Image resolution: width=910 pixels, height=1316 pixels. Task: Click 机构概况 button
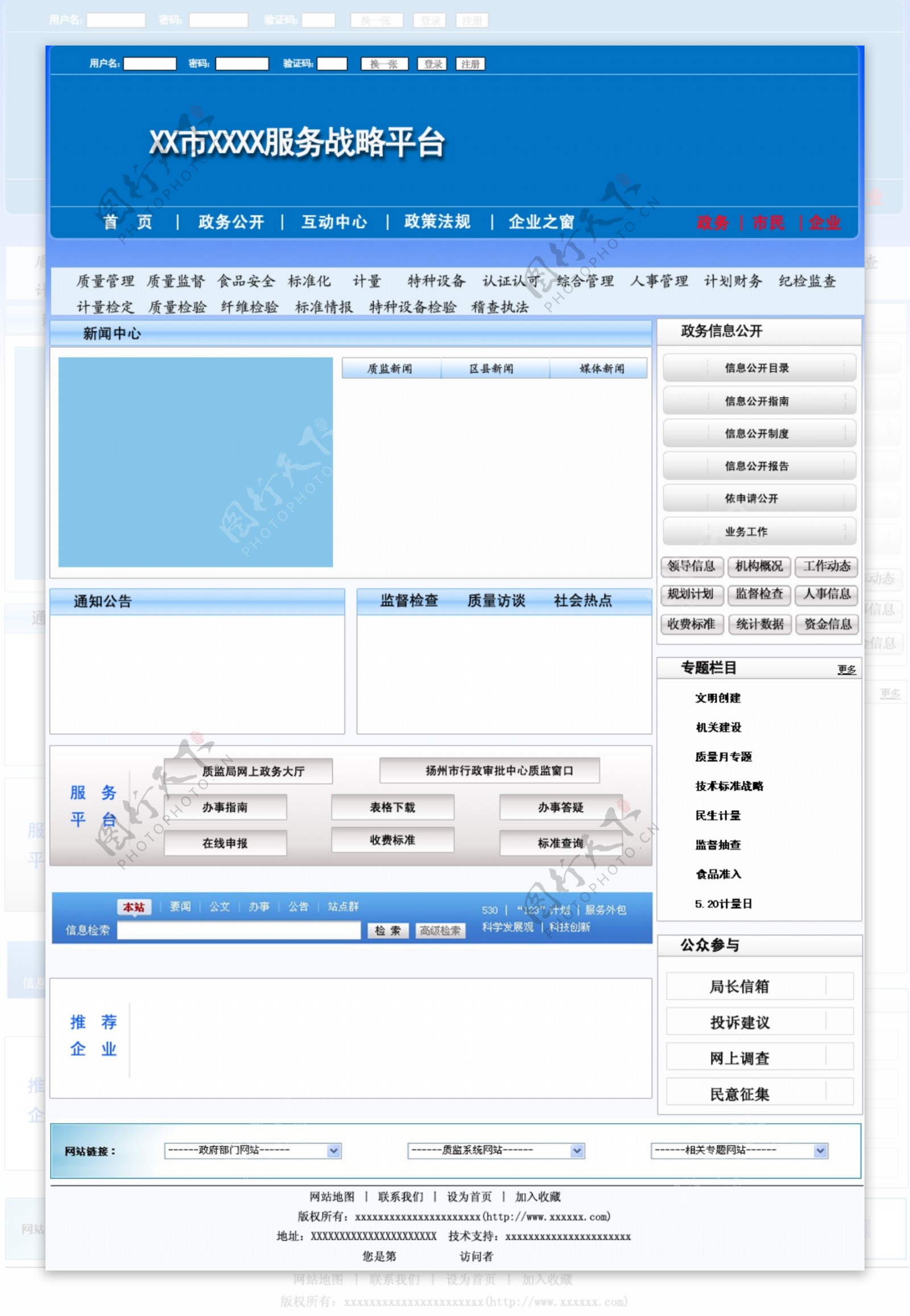click(x=759, y=566)
